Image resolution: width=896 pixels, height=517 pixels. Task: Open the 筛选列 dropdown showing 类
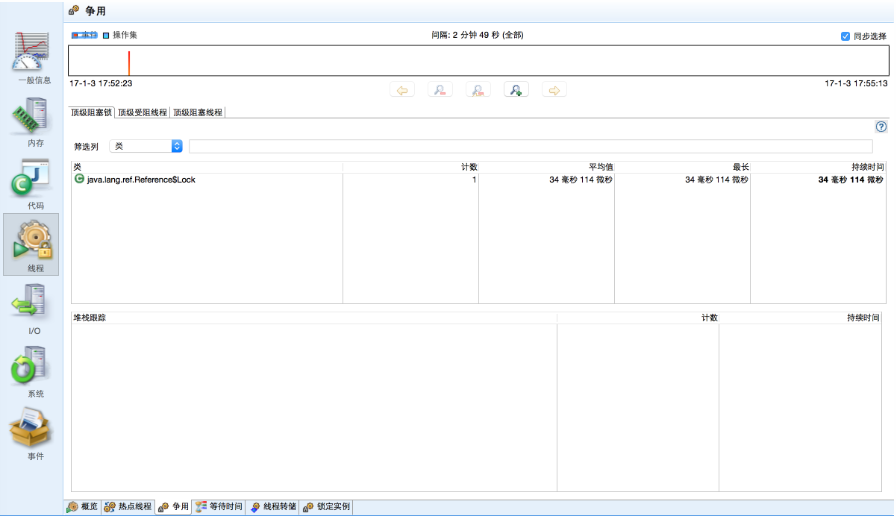[146, 146]
